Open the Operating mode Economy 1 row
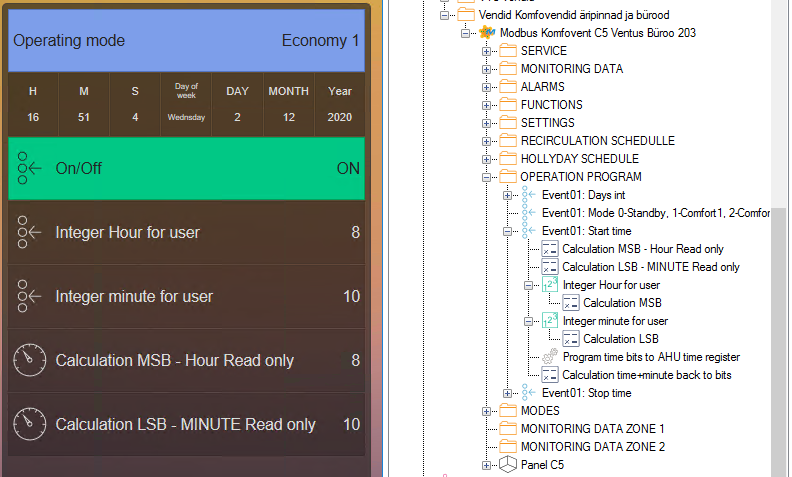 click(x=187, y=41)
